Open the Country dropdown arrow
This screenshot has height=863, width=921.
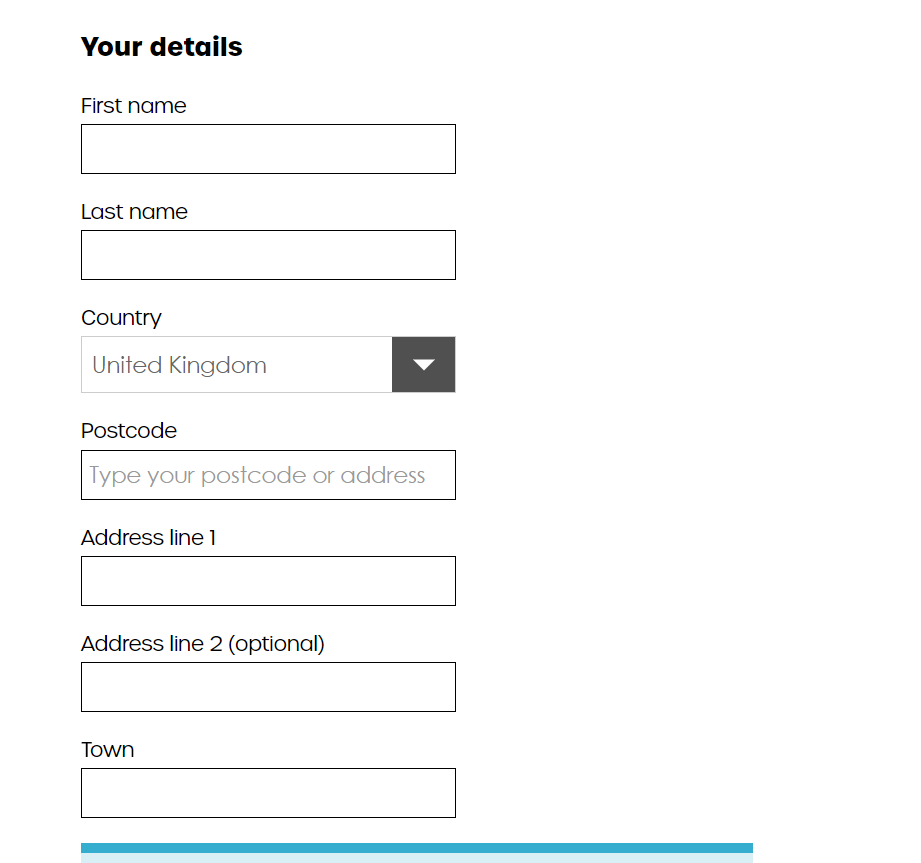[x=424, y=365]
